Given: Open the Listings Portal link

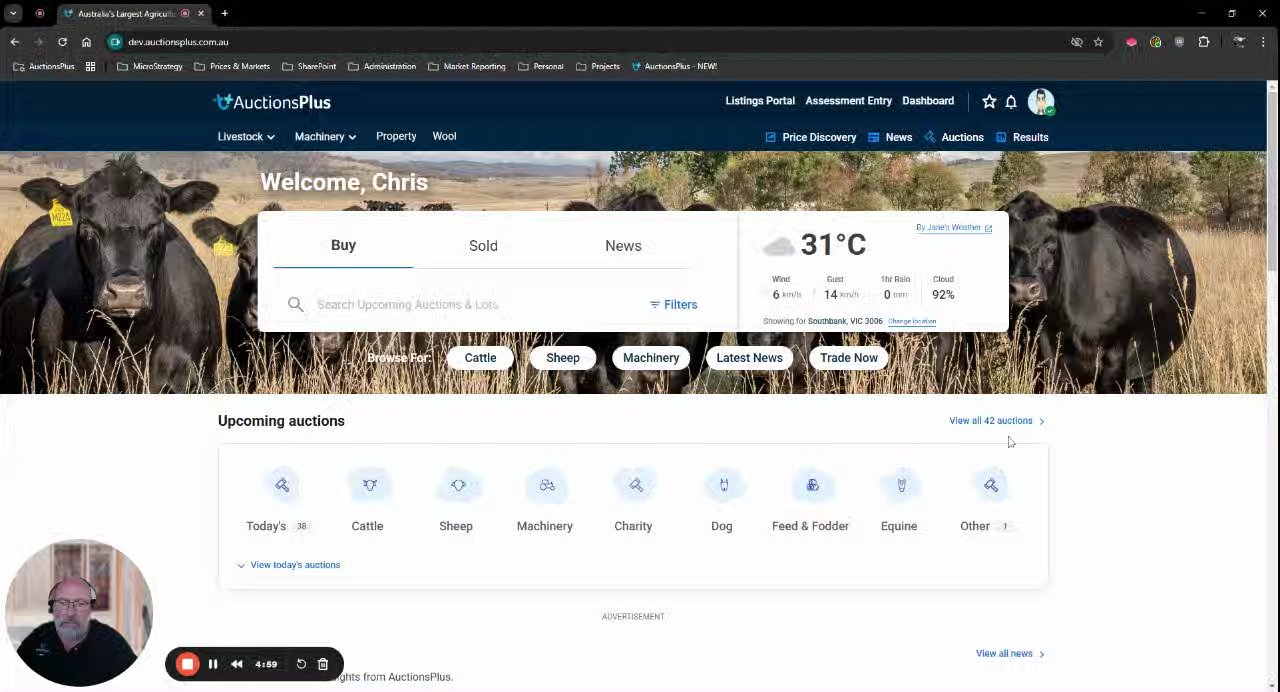Looking at the screenshot, I should click(760, 101).
